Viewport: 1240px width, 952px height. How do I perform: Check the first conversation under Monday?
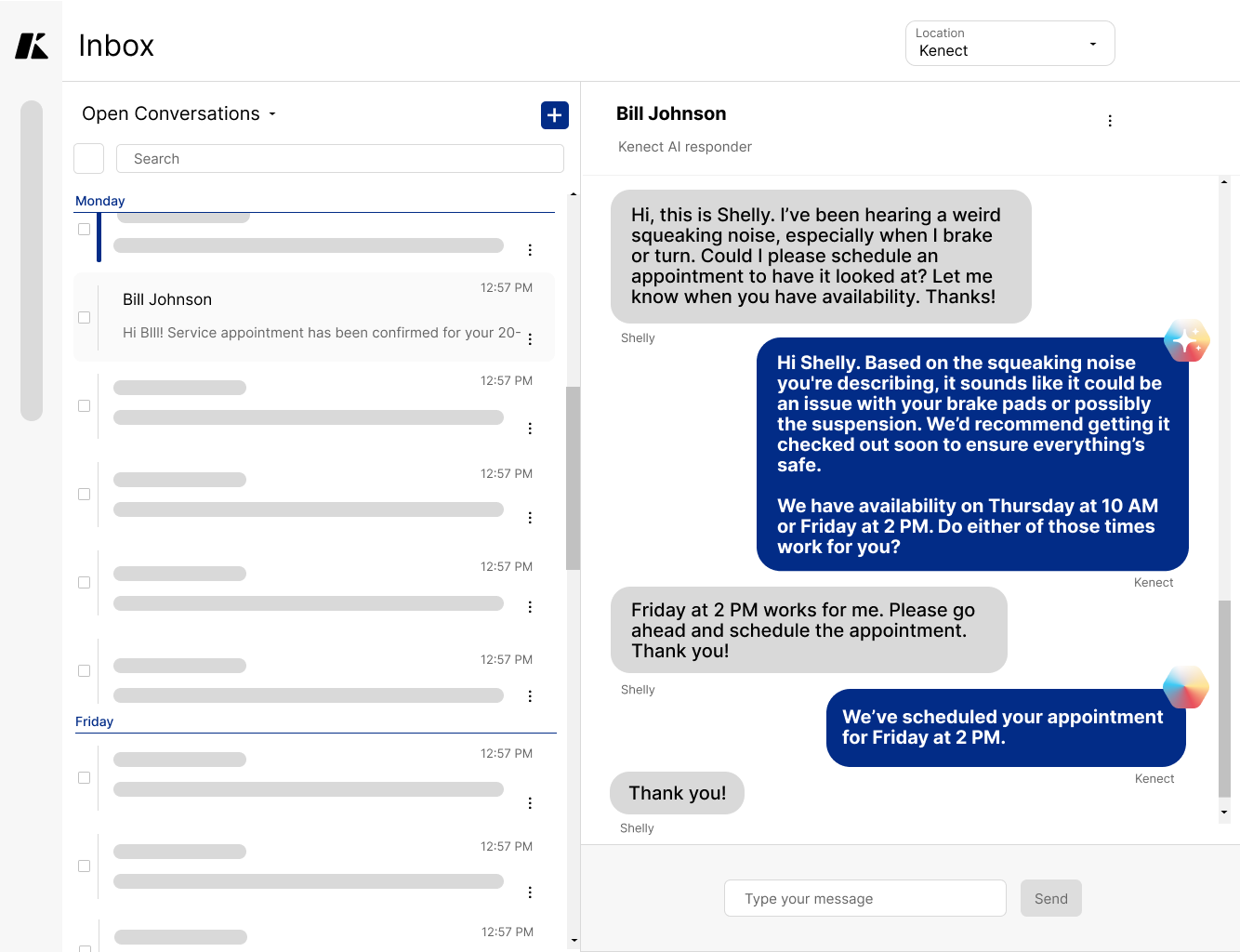(85, 230)
